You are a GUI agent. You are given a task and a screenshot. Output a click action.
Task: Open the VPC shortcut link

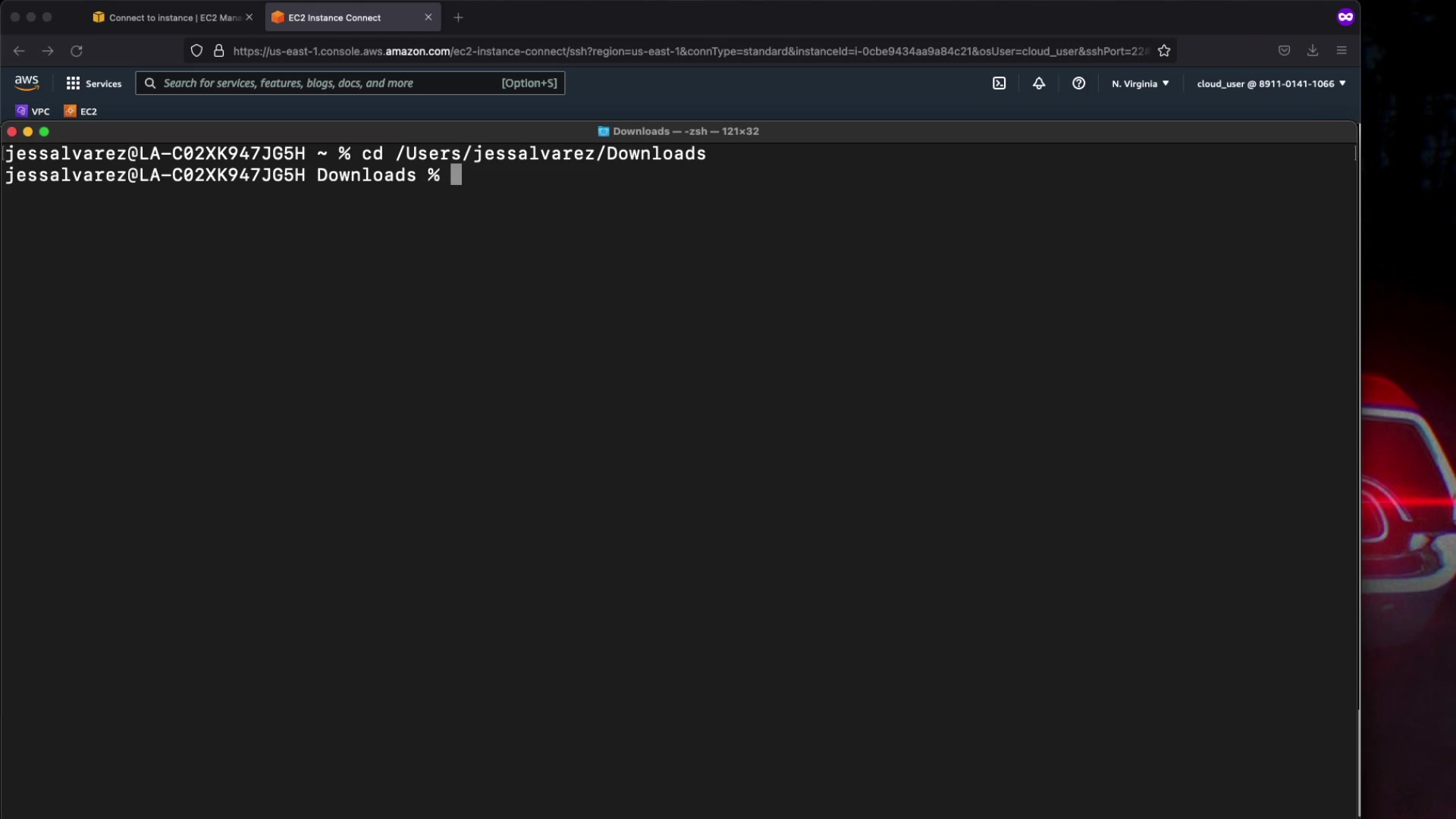[33, 111]
